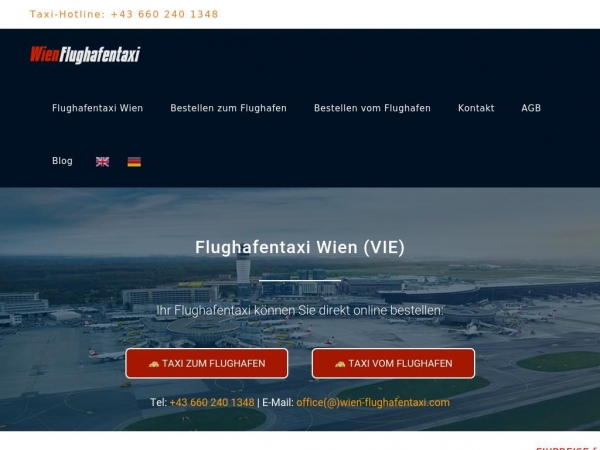The width and height of the screenshot is (600, 450).
Task: Open Bestellen zum Flughafen menu item
Action: (228, 108)
